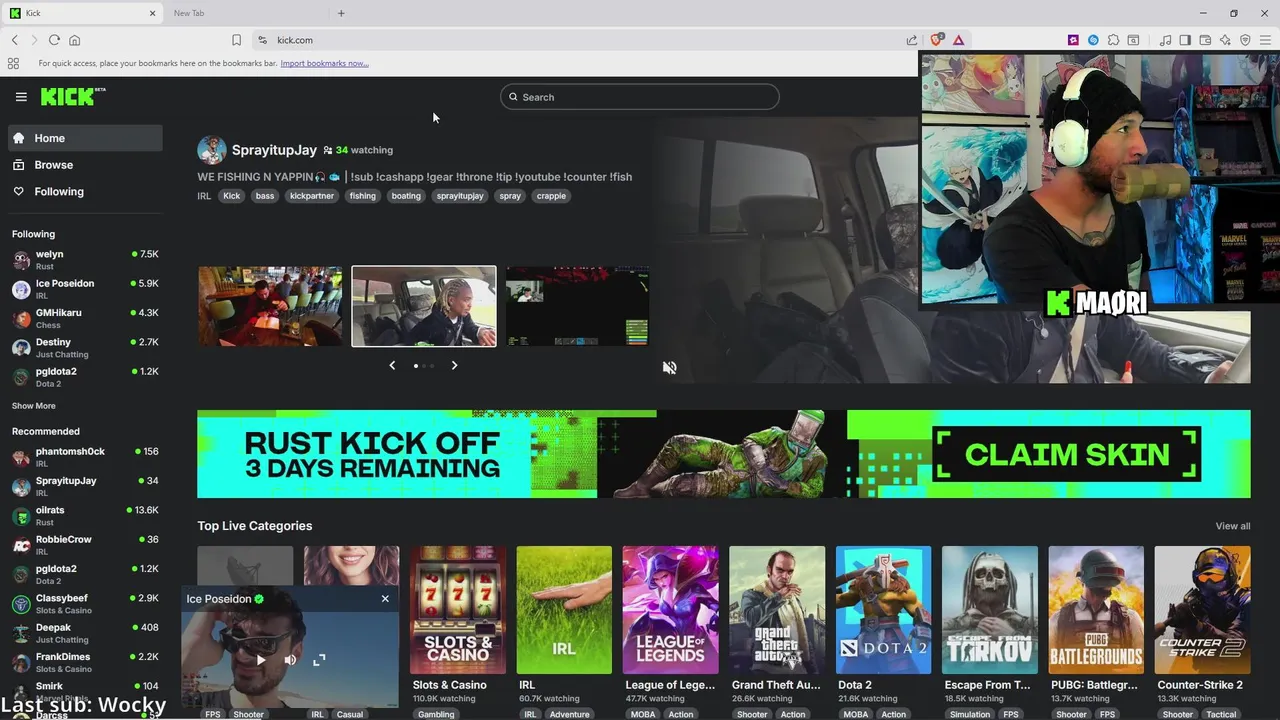
Task: Open SprayitupJay channel name
Action: pyautogui.click(x=274, y=150)
